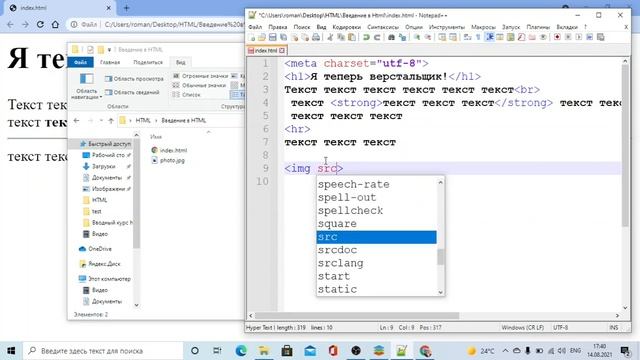Open the Кодировки menu in Notepad++
This screenshot has height=360, width=640.
pyautogui.click(x=346, y=27)
